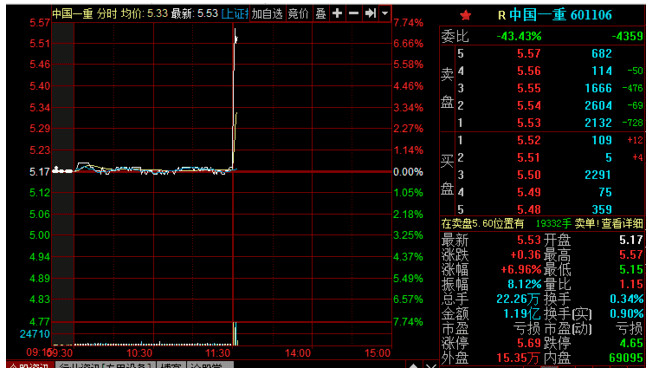Click the minus zoom-out chart icon

pyautogui.click(x=354, y=13)
